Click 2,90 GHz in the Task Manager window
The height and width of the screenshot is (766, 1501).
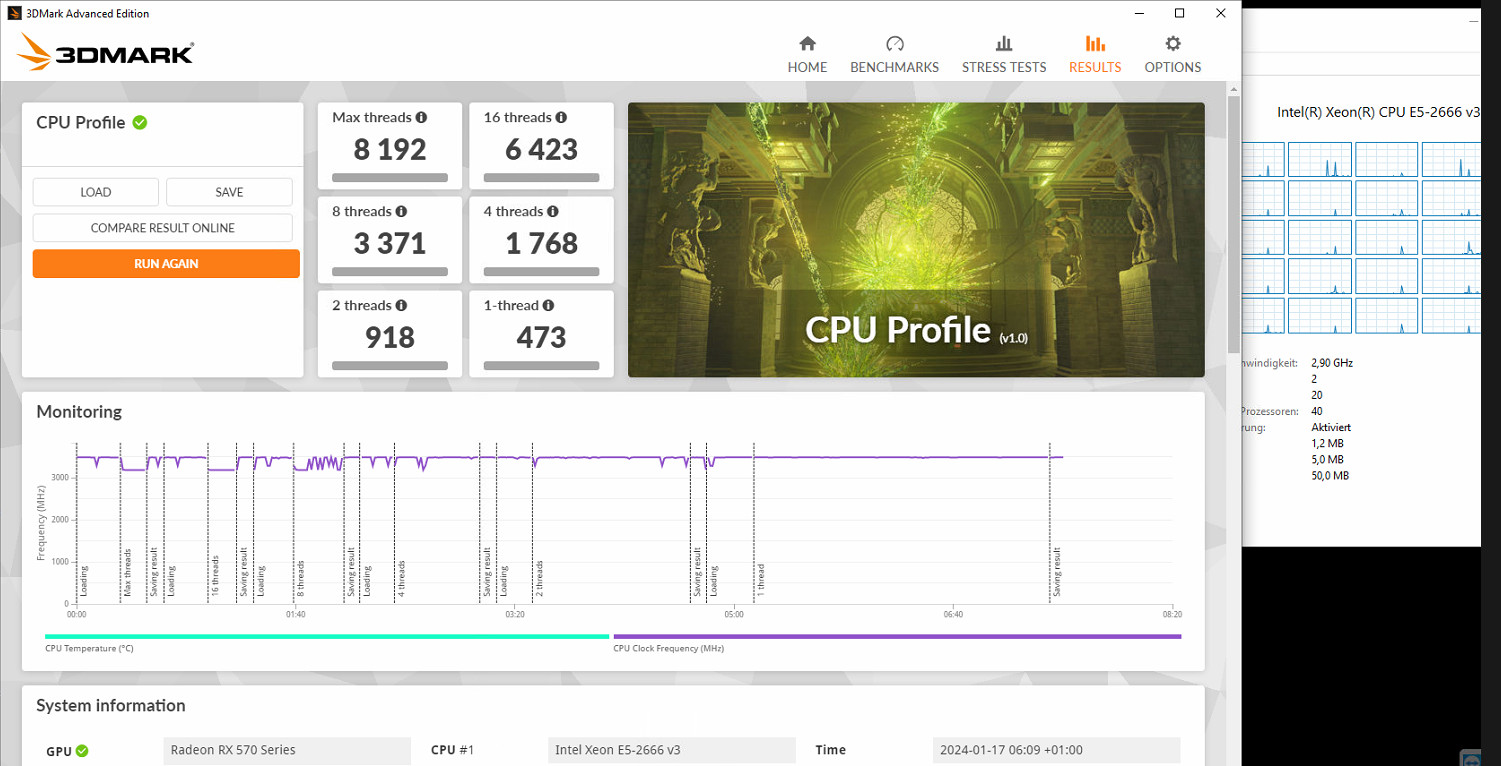[x=1332, y=363]
